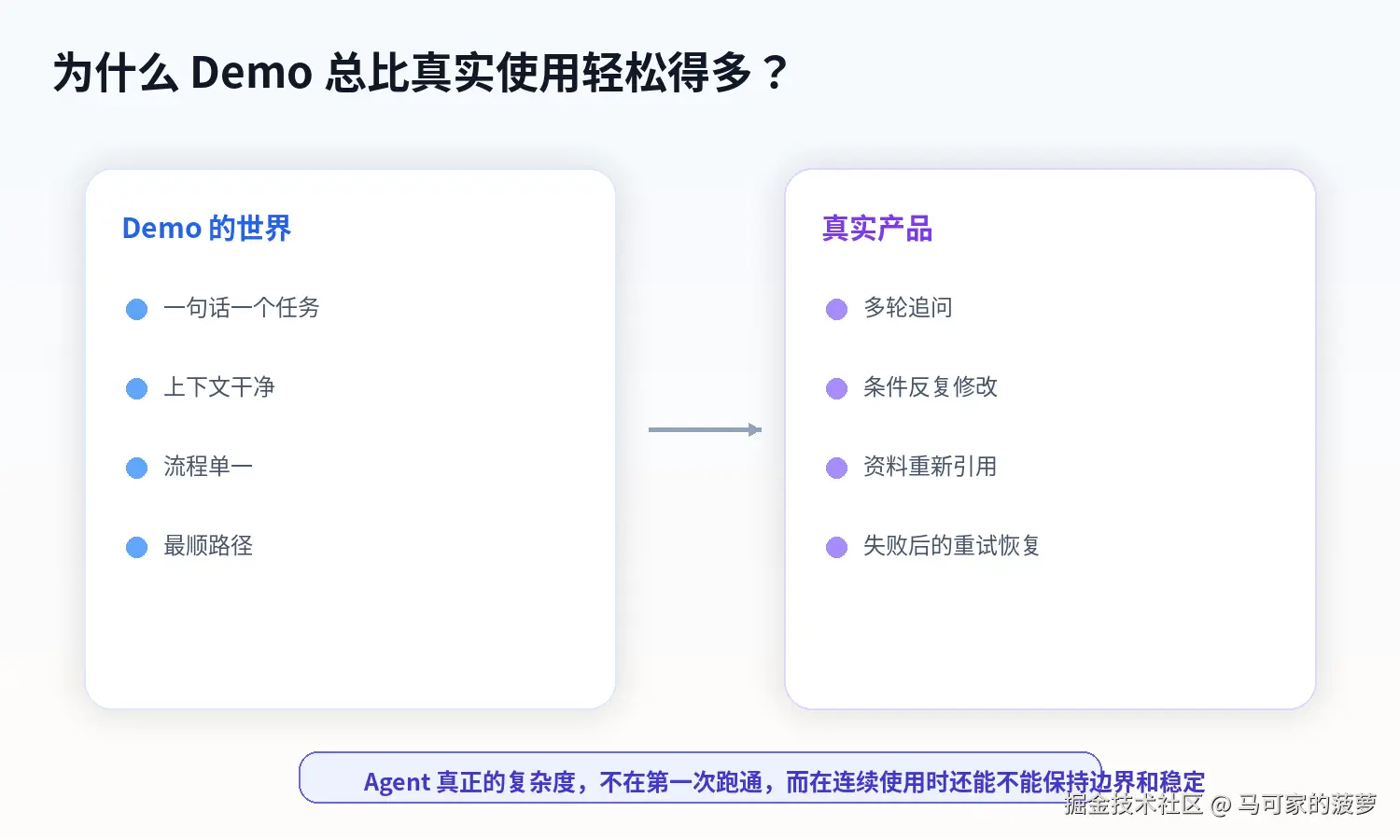This screenshot has width=1400, height=840.
Task: Click the gray arrow between the two cards
Action: (x=705, y=429)
